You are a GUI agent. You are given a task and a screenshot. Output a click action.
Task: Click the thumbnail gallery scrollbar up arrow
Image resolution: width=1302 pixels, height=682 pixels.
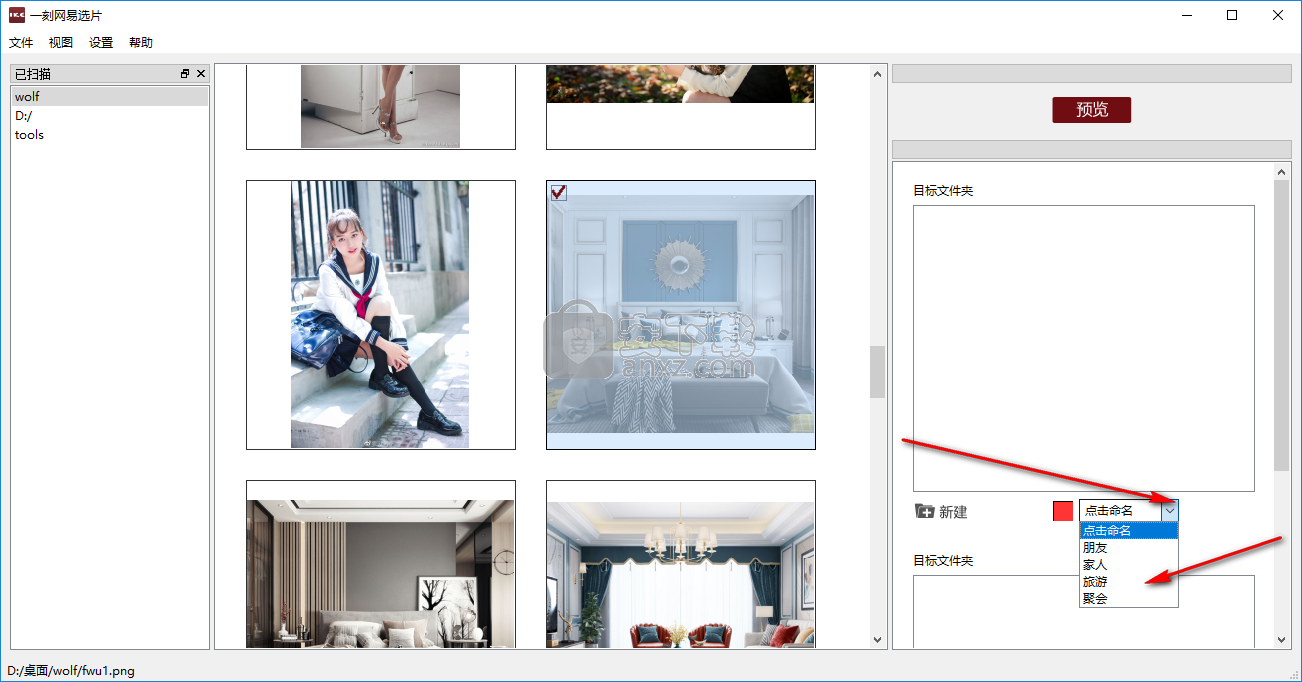click(878, 73)
